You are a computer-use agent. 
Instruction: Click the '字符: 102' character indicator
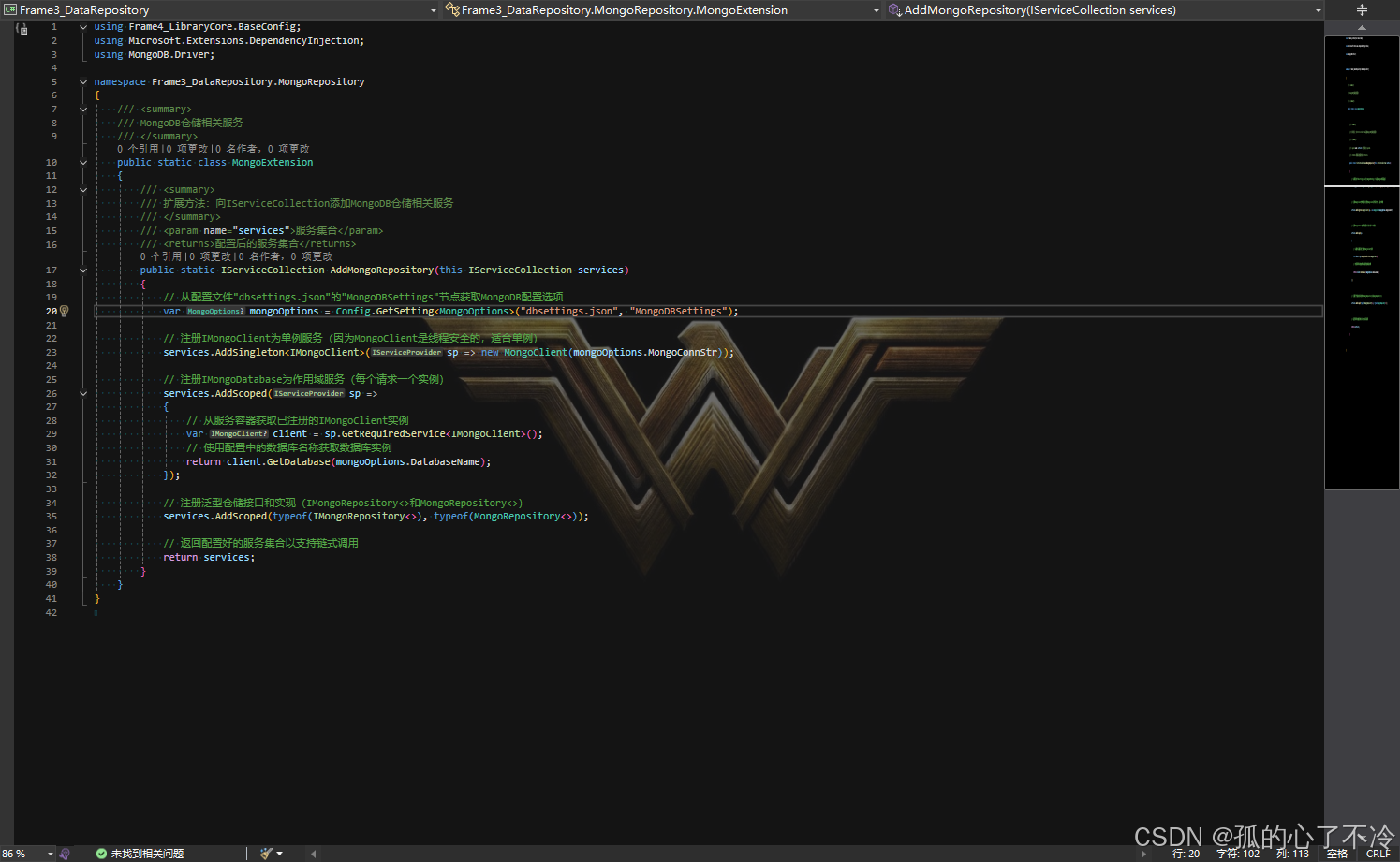tap(1238, 854)
